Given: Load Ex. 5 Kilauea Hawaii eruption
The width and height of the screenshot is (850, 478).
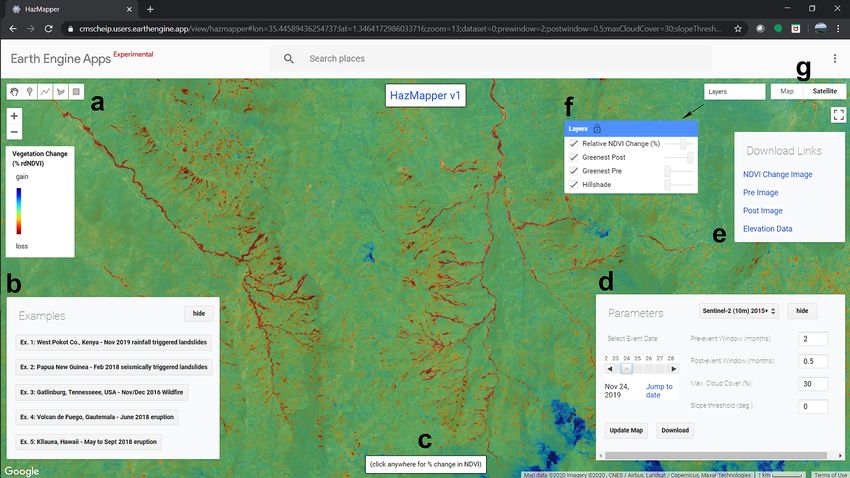Looking at the screenshot, I should pyautogui.click(x=88, y=442).
